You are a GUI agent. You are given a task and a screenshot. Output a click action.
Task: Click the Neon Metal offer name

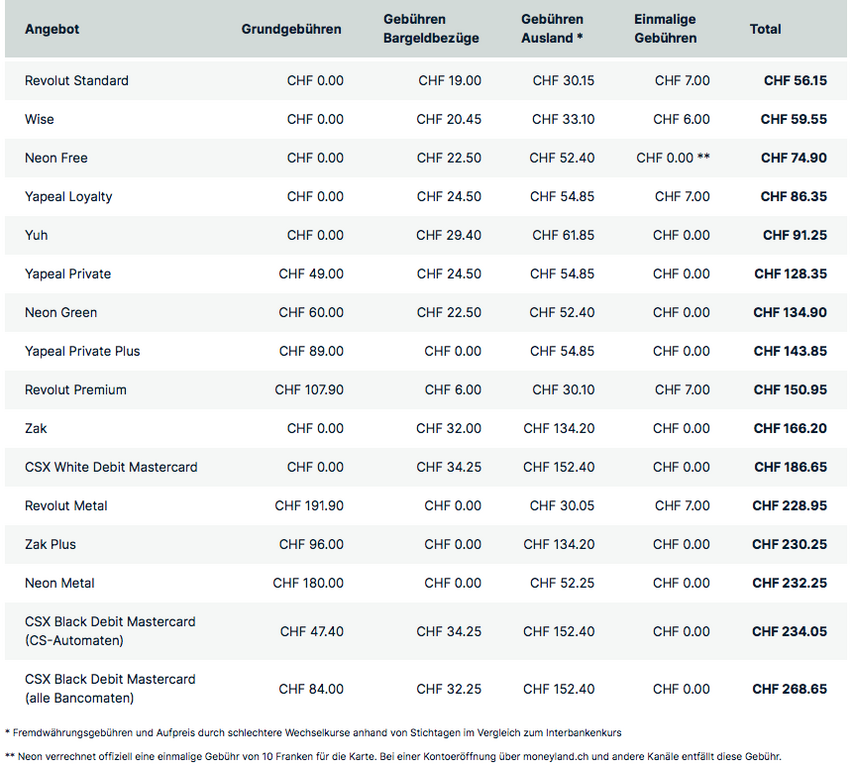[x=60, y=583]
